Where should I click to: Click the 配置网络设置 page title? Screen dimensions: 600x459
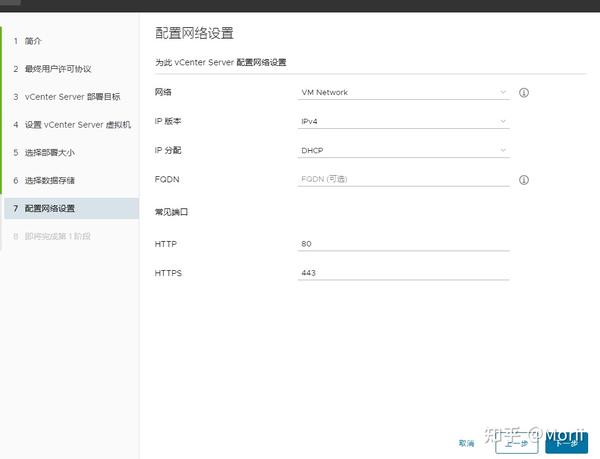point(194,33)
